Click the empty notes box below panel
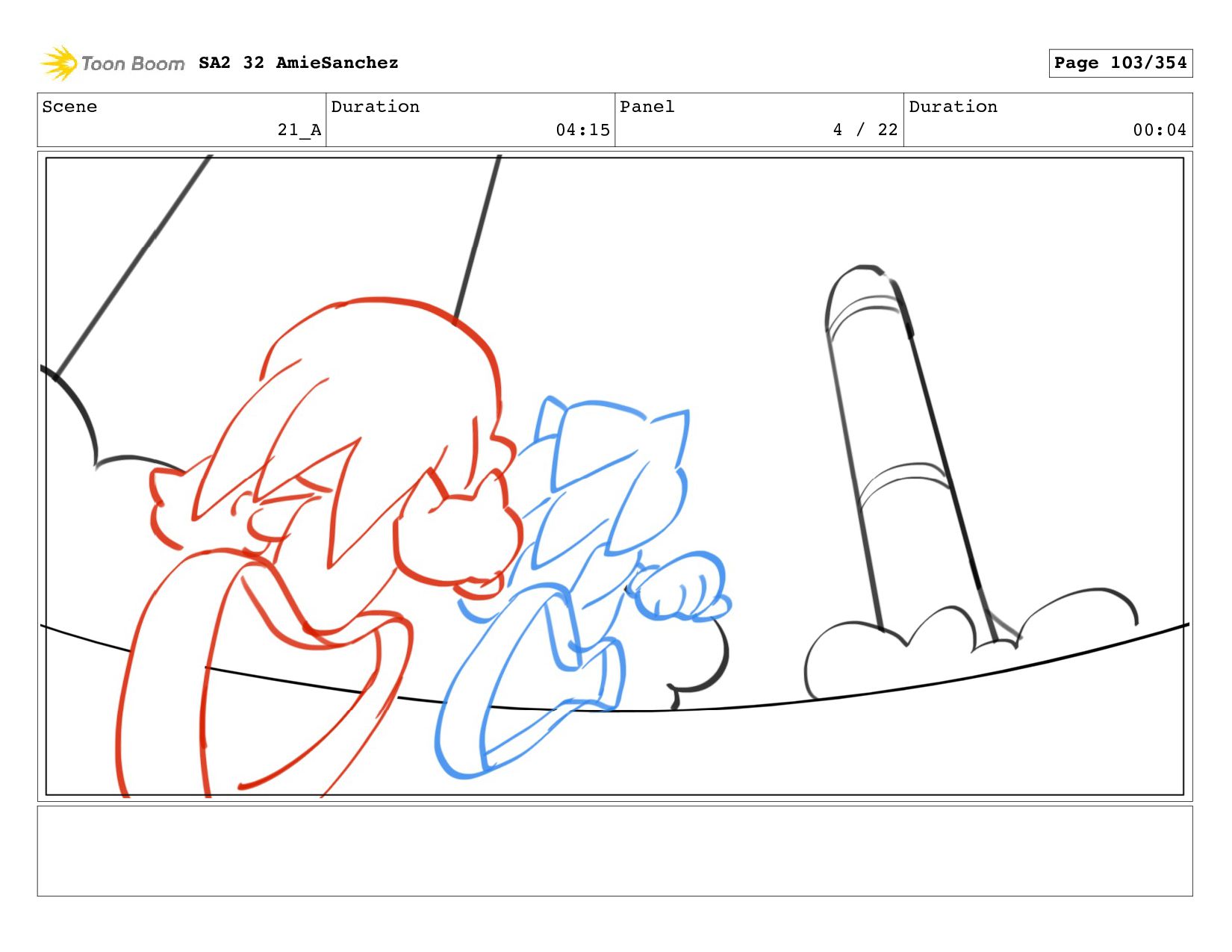The image size is (1232, 952). click(615, 851)
